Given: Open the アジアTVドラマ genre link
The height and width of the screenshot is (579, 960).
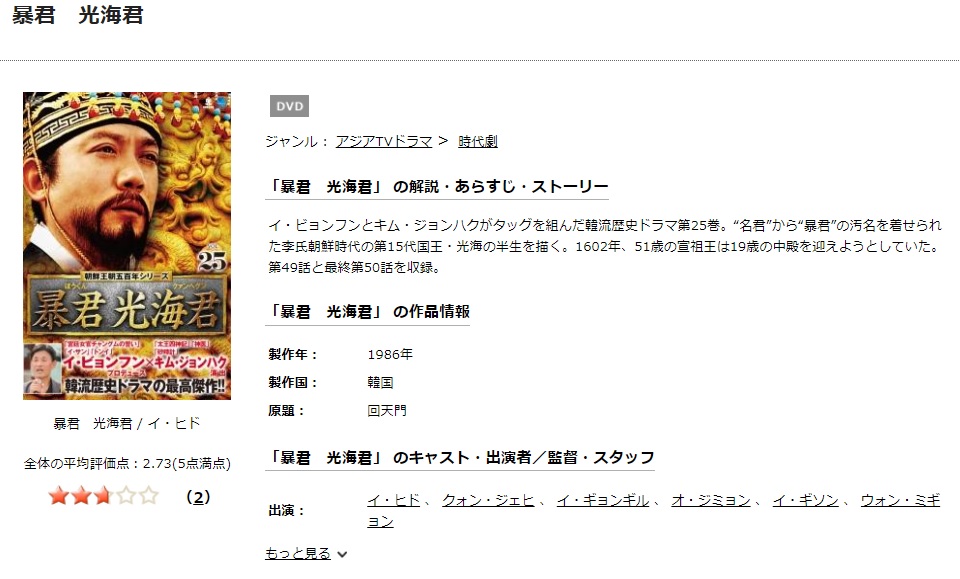Looking at the screenshot, I should click(384, 141).
